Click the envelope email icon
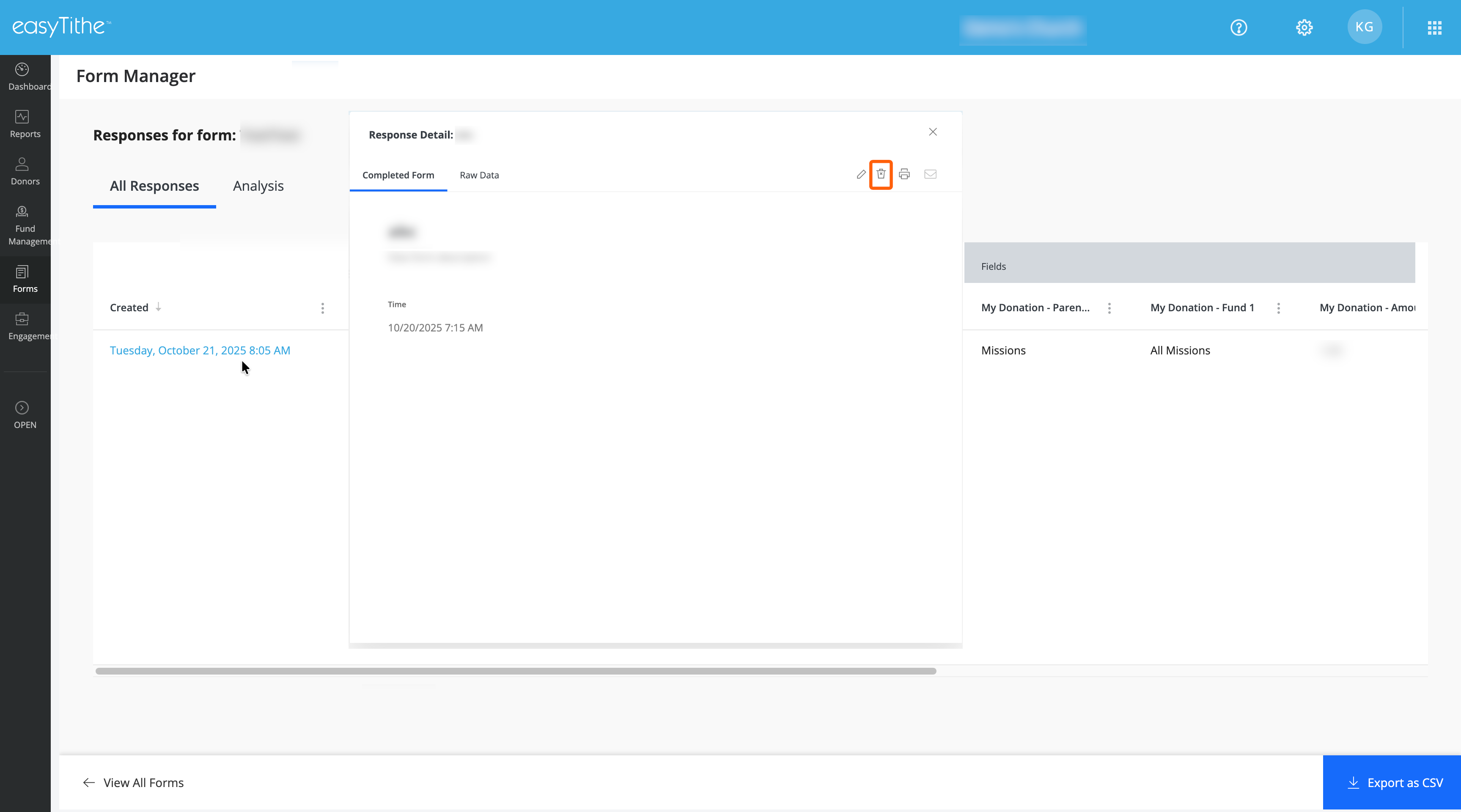 930,174
